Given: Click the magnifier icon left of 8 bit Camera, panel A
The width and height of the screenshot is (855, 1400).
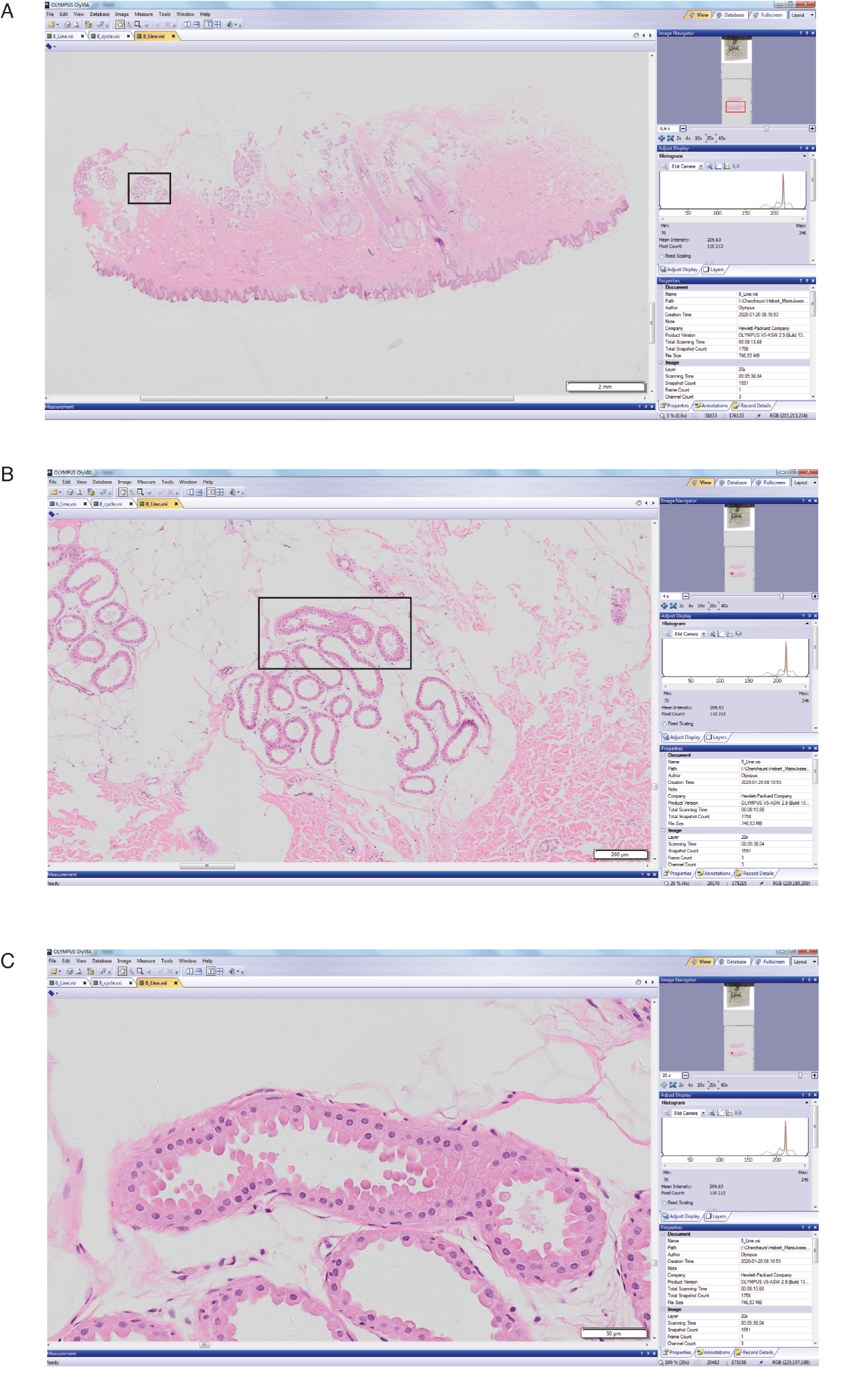Looking at the screenshot, I should pyautogui.click(x=664, y=166).
